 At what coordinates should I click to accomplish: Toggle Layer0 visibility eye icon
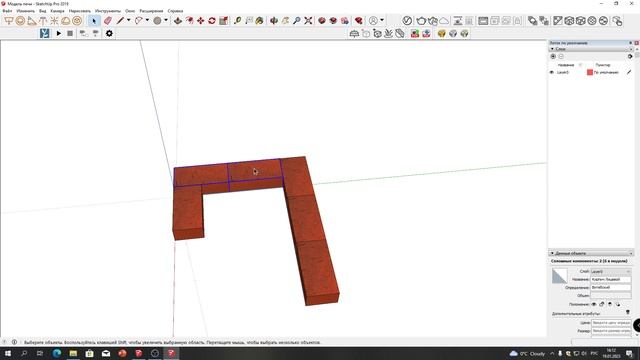coord(552,72)
